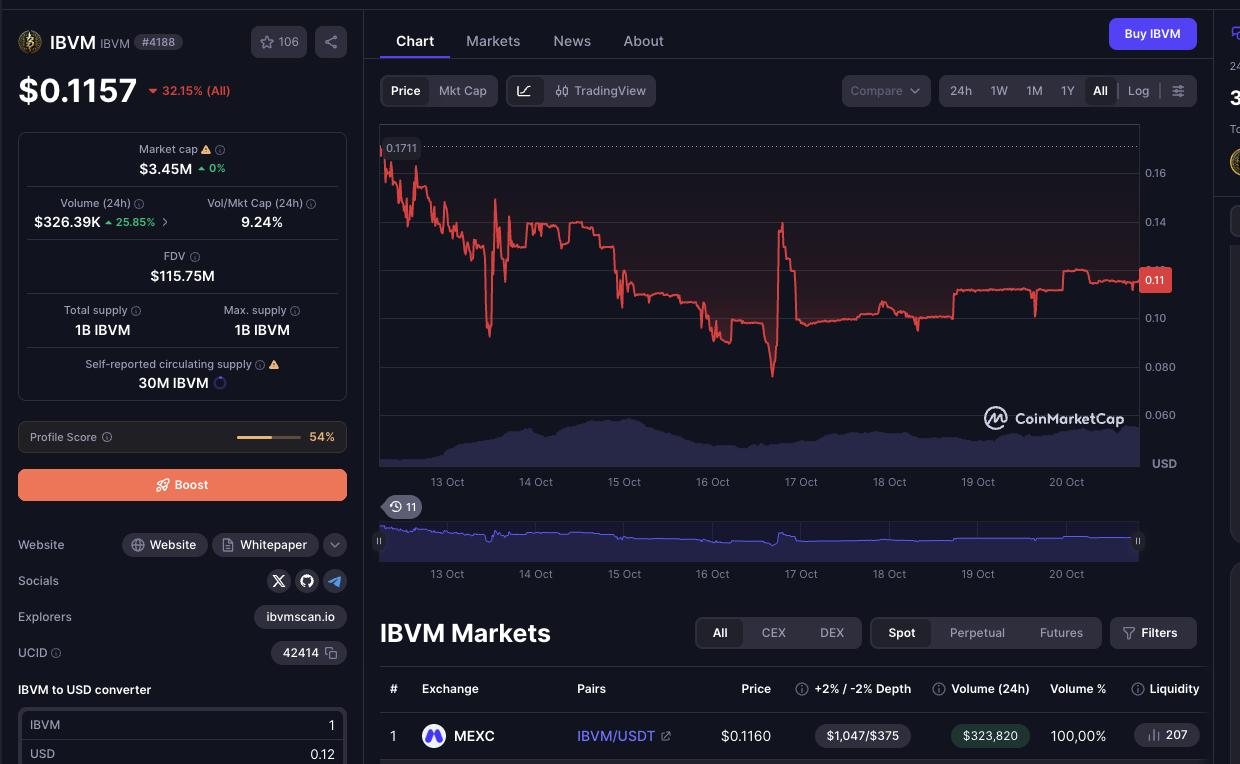This screenshot has height=764, width=1240.
Task: Grab the right handle of the chart range slider
Action: (x=1138, y=541)
